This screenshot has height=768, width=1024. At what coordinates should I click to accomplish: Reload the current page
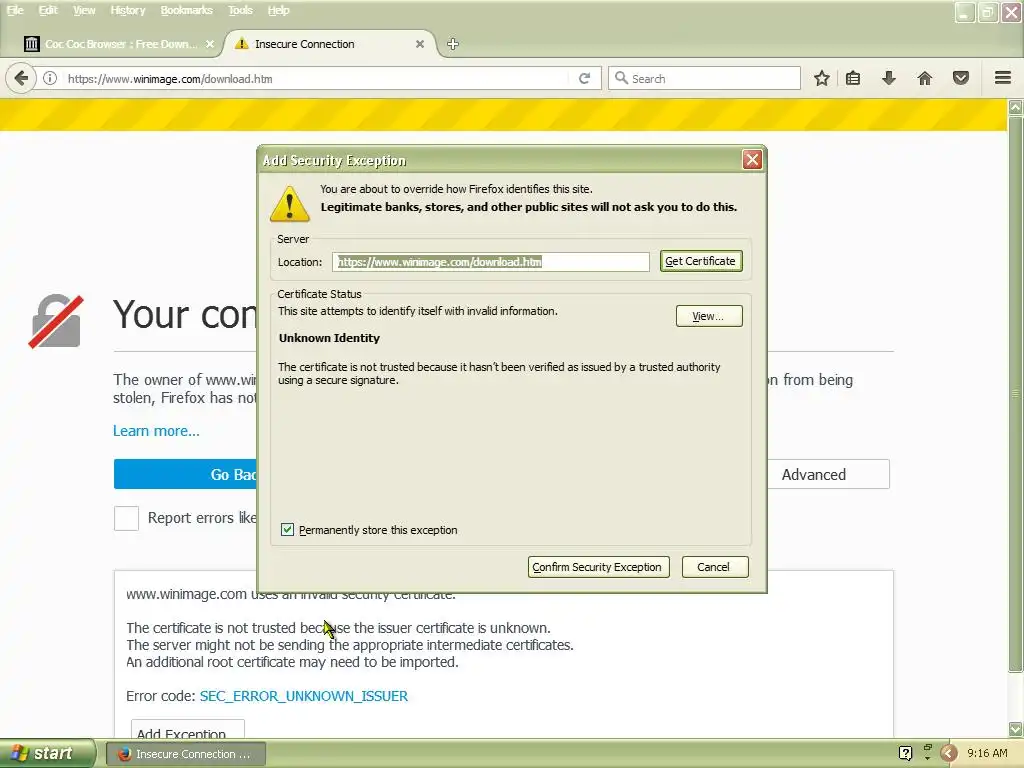584,78
